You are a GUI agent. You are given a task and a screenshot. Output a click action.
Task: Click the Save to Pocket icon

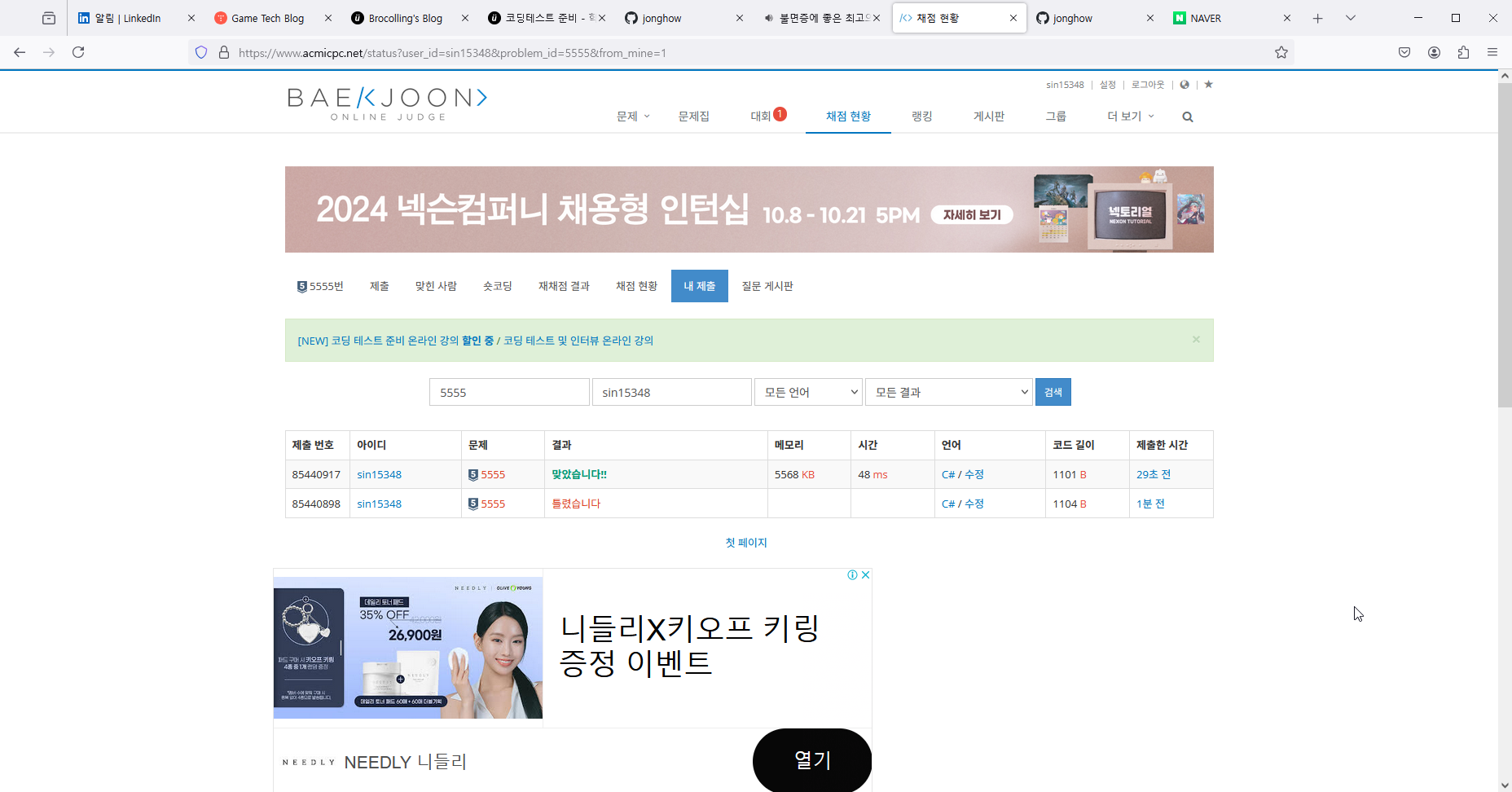click(1404, 53)
